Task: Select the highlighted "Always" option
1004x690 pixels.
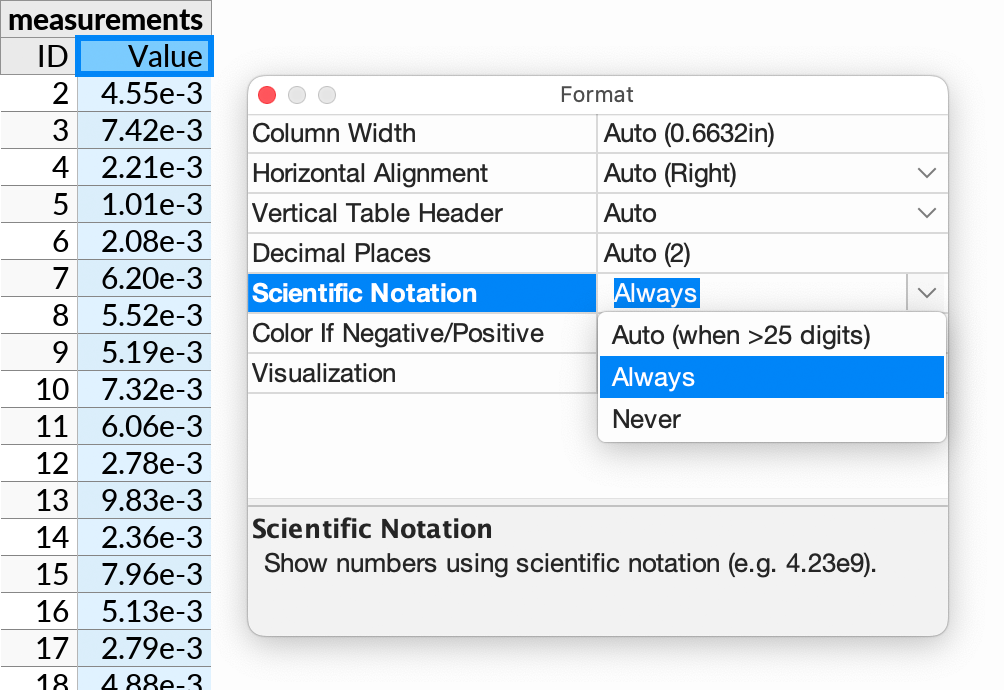Action: 656,377
